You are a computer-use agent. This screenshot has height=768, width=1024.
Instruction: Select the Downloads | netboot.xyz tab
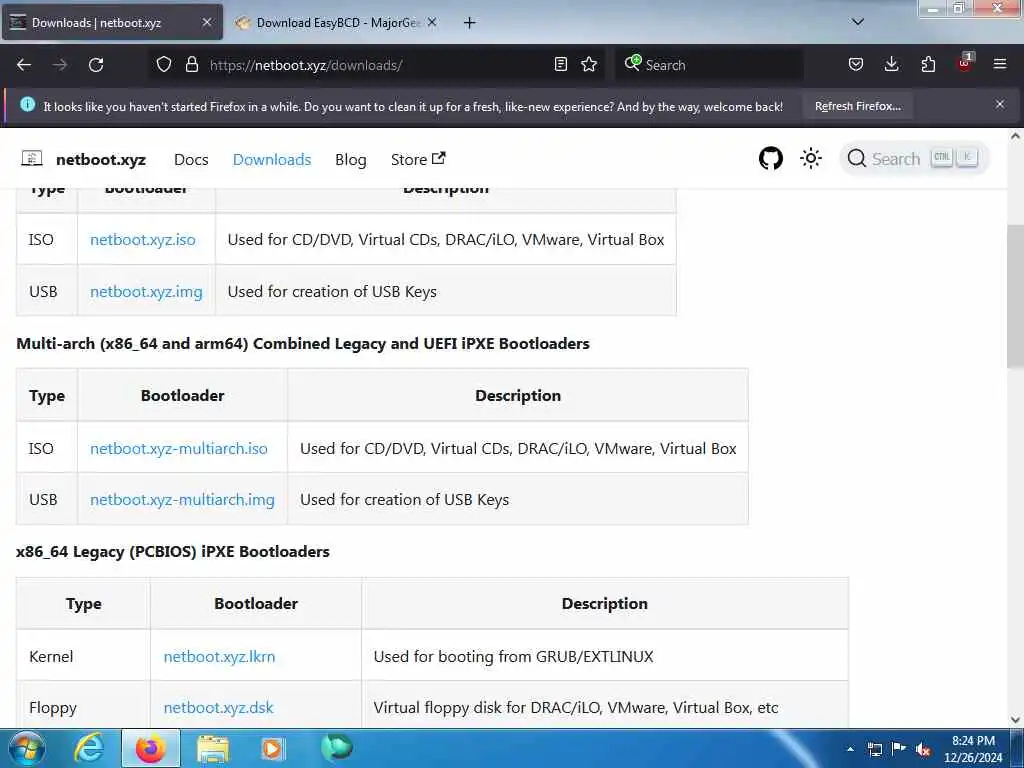coord(111,22)
